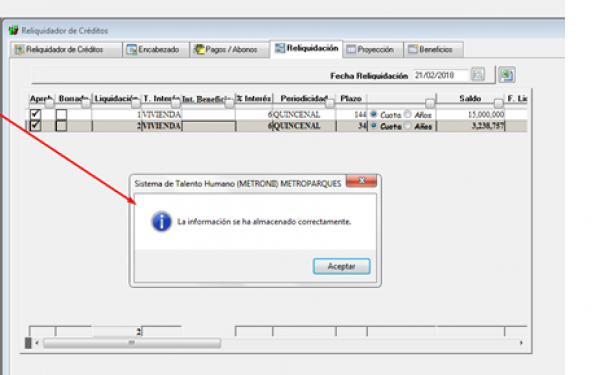Click the Fecha Reliquidación date field
This screenshot has height=375, width=600.
tap(440, 75)
